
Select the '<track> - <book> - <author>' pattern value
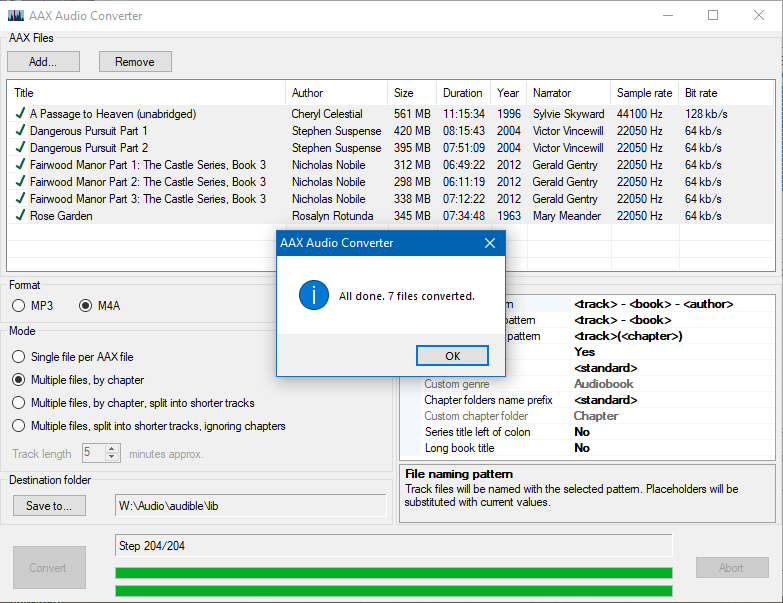653,304
